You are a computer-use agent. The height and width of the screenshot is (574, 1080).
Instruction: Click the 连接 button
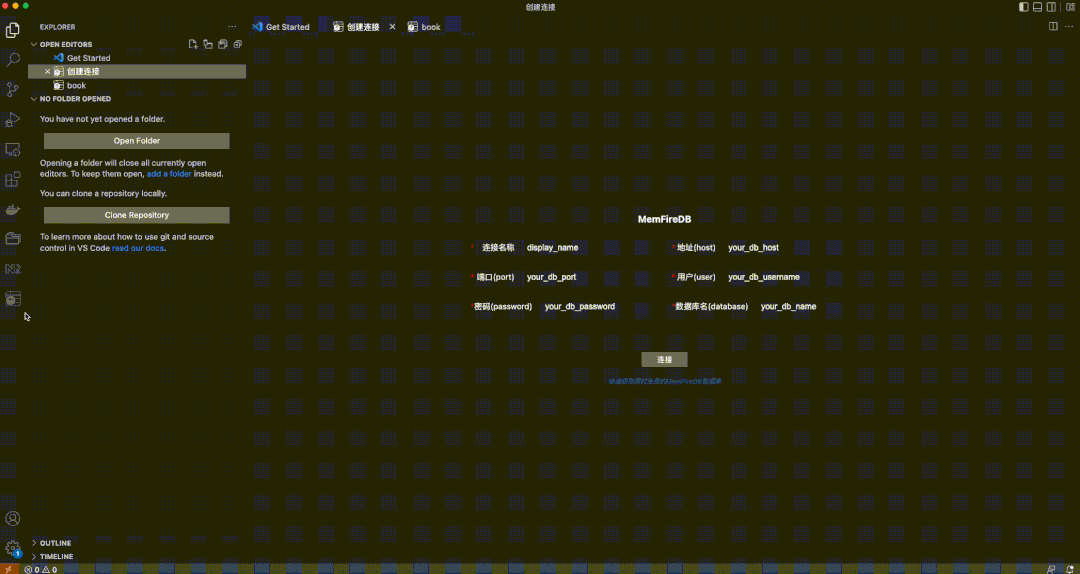[664, 360]
